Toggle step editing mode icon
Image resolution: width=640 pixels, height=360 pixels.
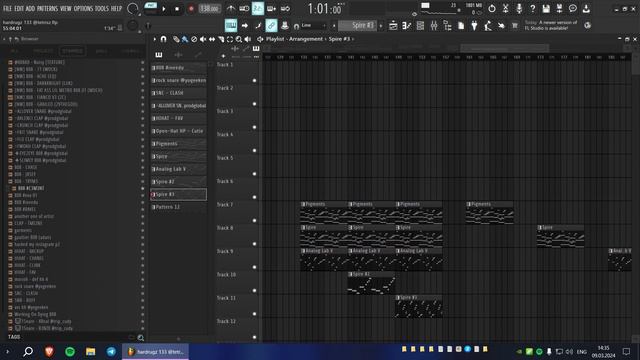click(x=258, y=25)
